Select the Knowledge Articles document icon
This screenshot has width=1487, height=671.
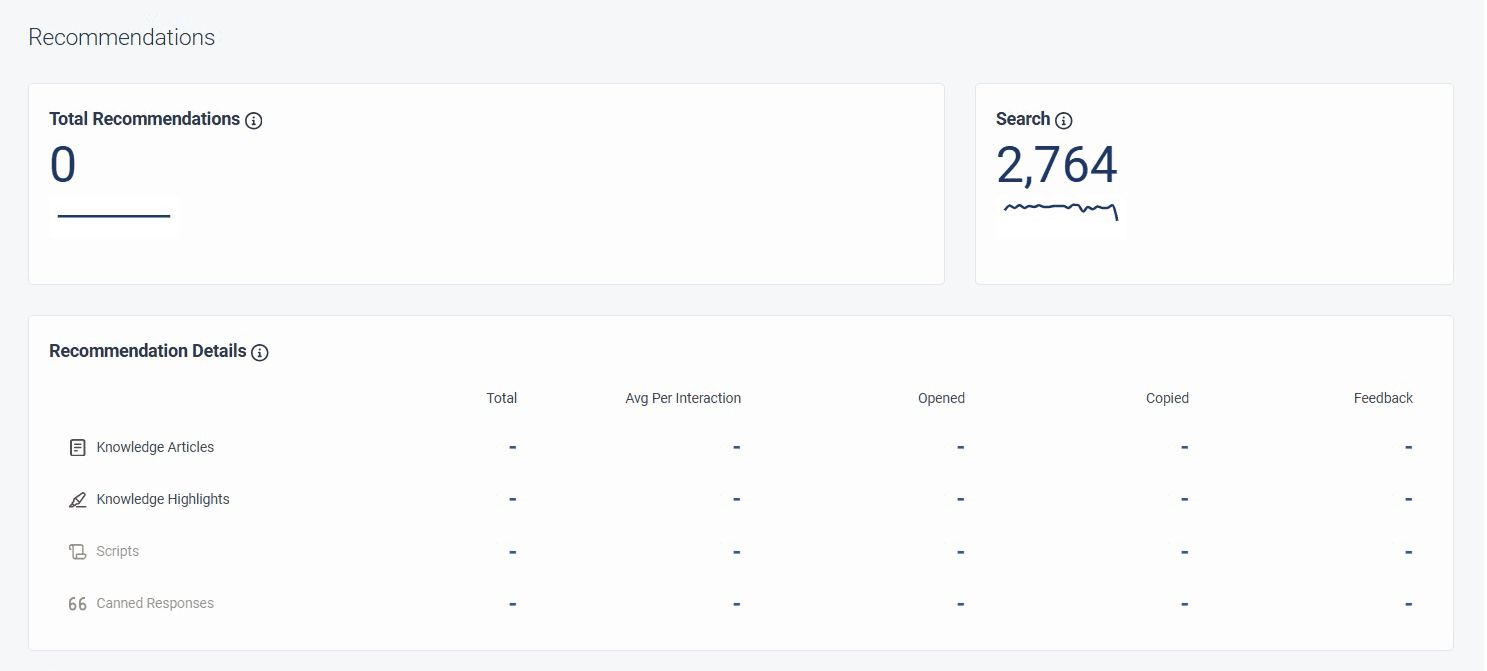(78, 447)
